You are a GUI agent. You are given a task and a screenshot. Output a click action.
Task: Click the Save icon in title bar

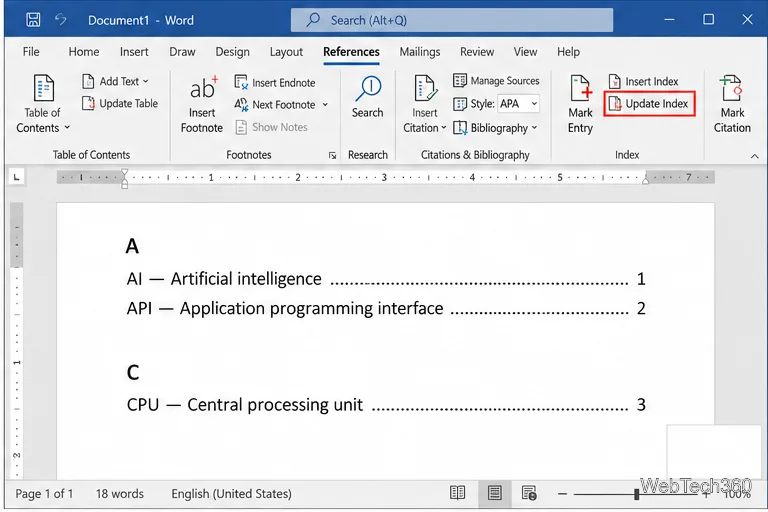pyautogui.click(x=33, y=20)
